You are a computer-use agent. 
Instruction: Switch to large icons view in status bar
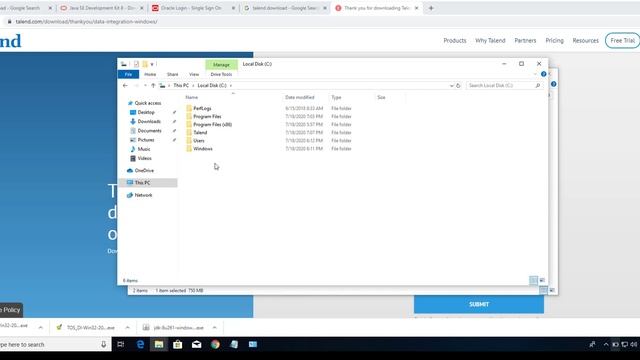542,280
